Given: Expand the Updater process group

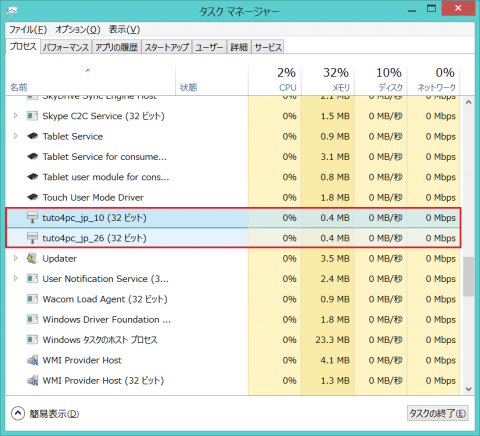Looking at the screenshot, I should (x=15, y=258).
